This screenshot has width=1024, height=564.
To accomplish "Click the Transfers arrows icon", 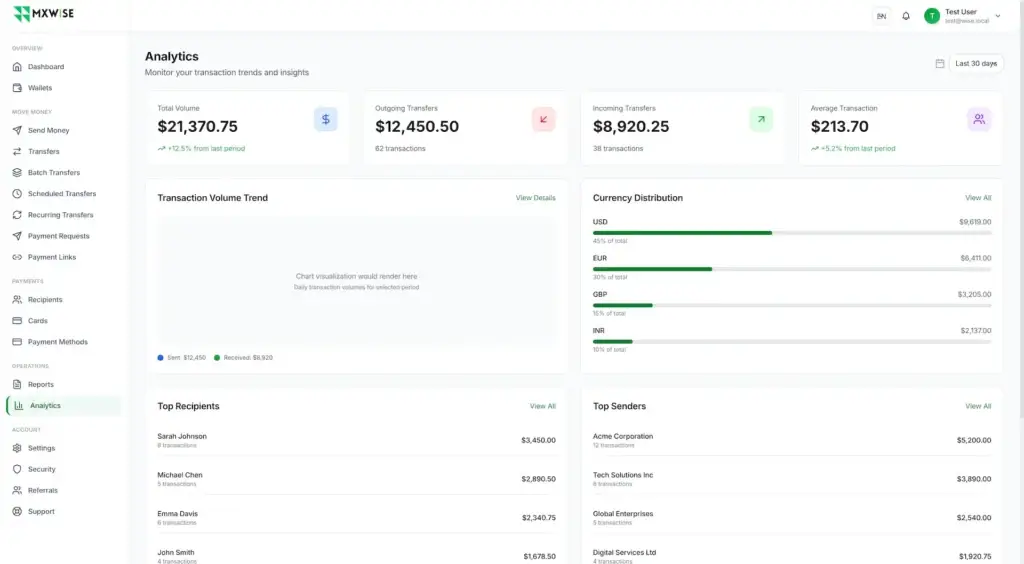I will coord(17,151).
